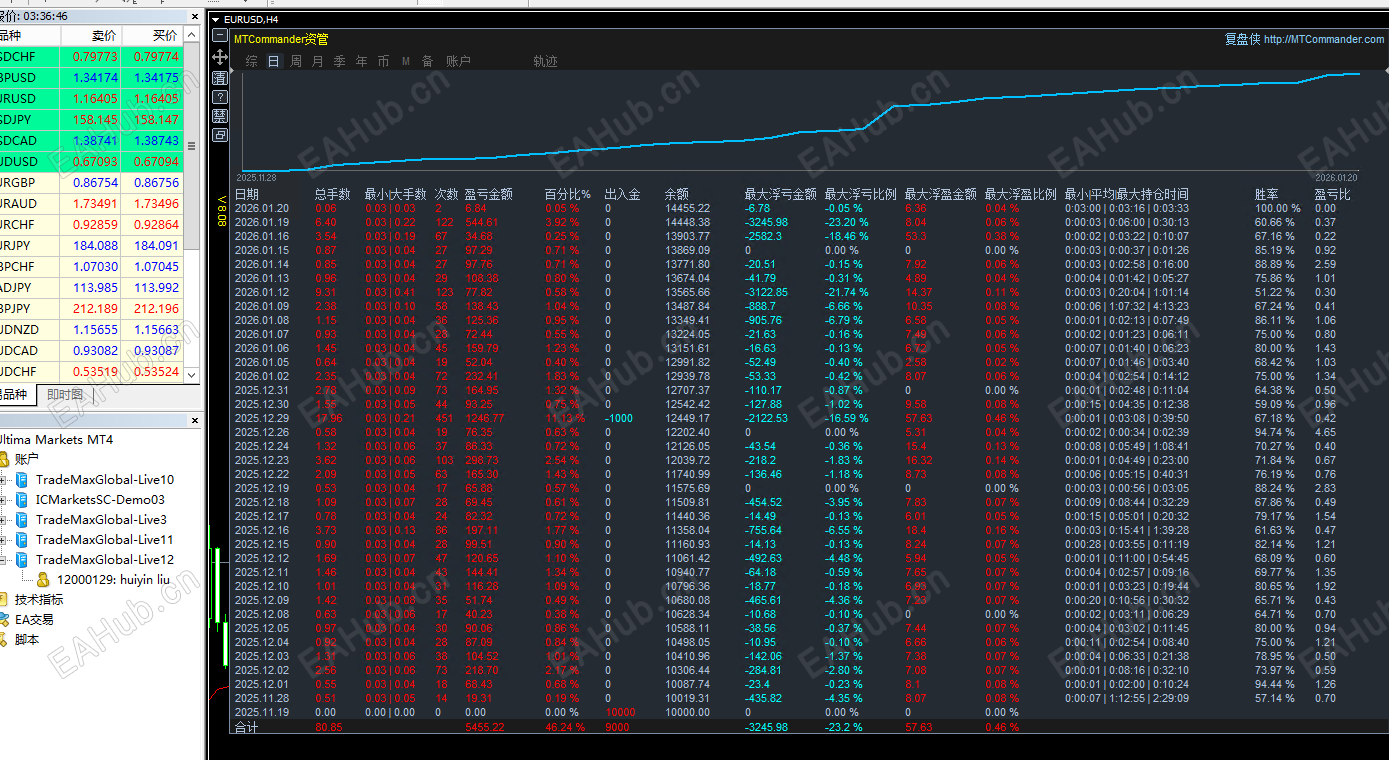
Task: Switch to the 即时图 tab
Action: 65,395
